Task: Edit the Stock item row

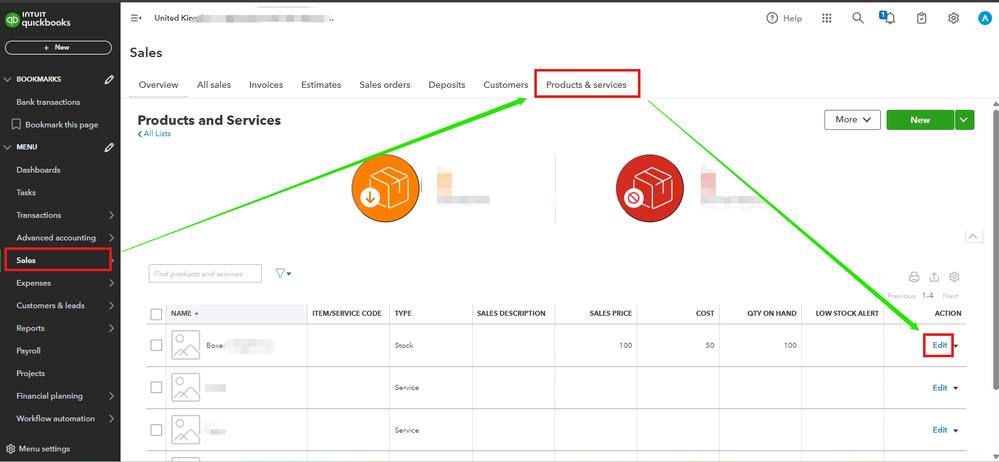Action: pyautogui.click(x=940, y=345)
